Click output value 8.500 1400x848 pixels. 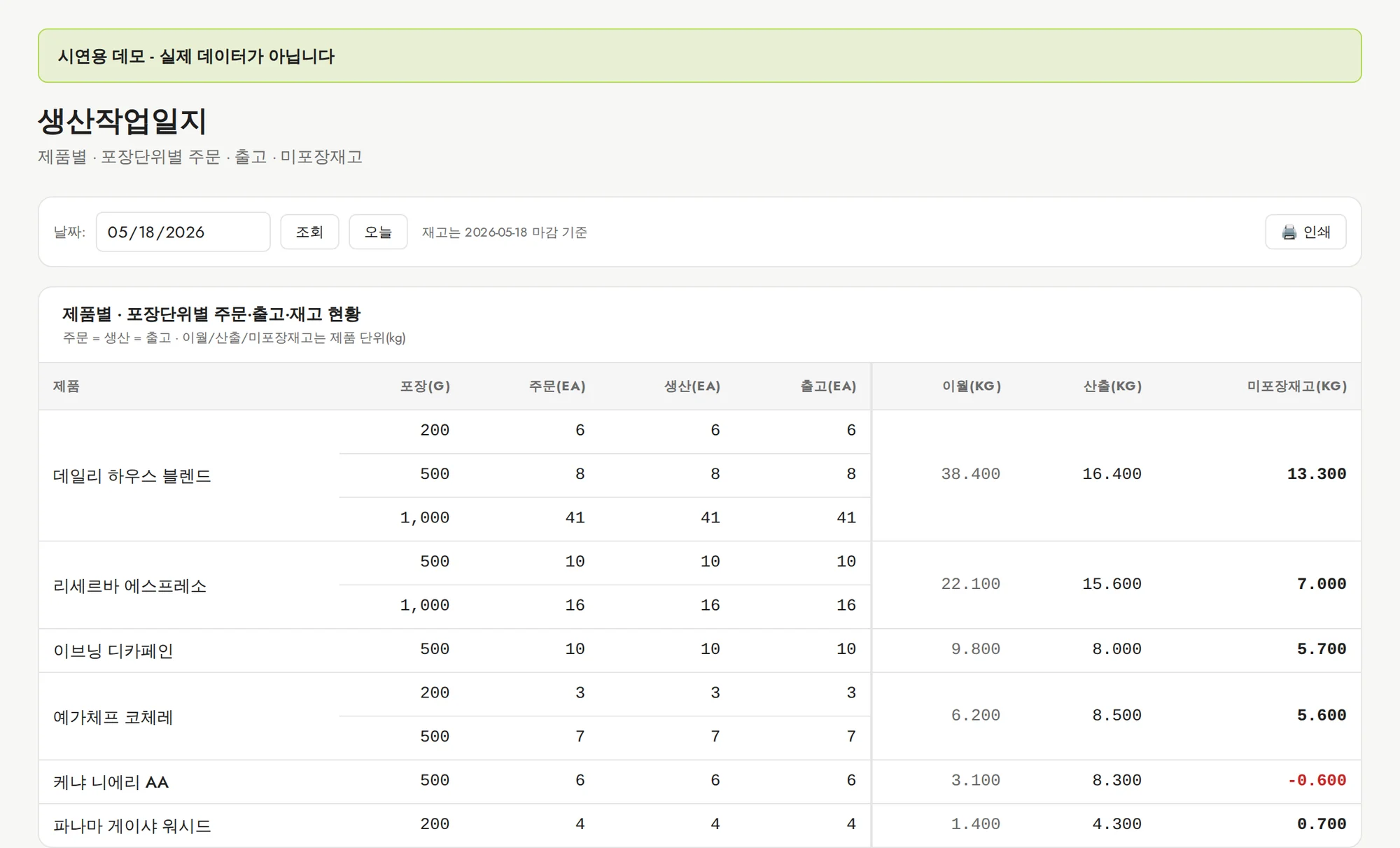1117,715
